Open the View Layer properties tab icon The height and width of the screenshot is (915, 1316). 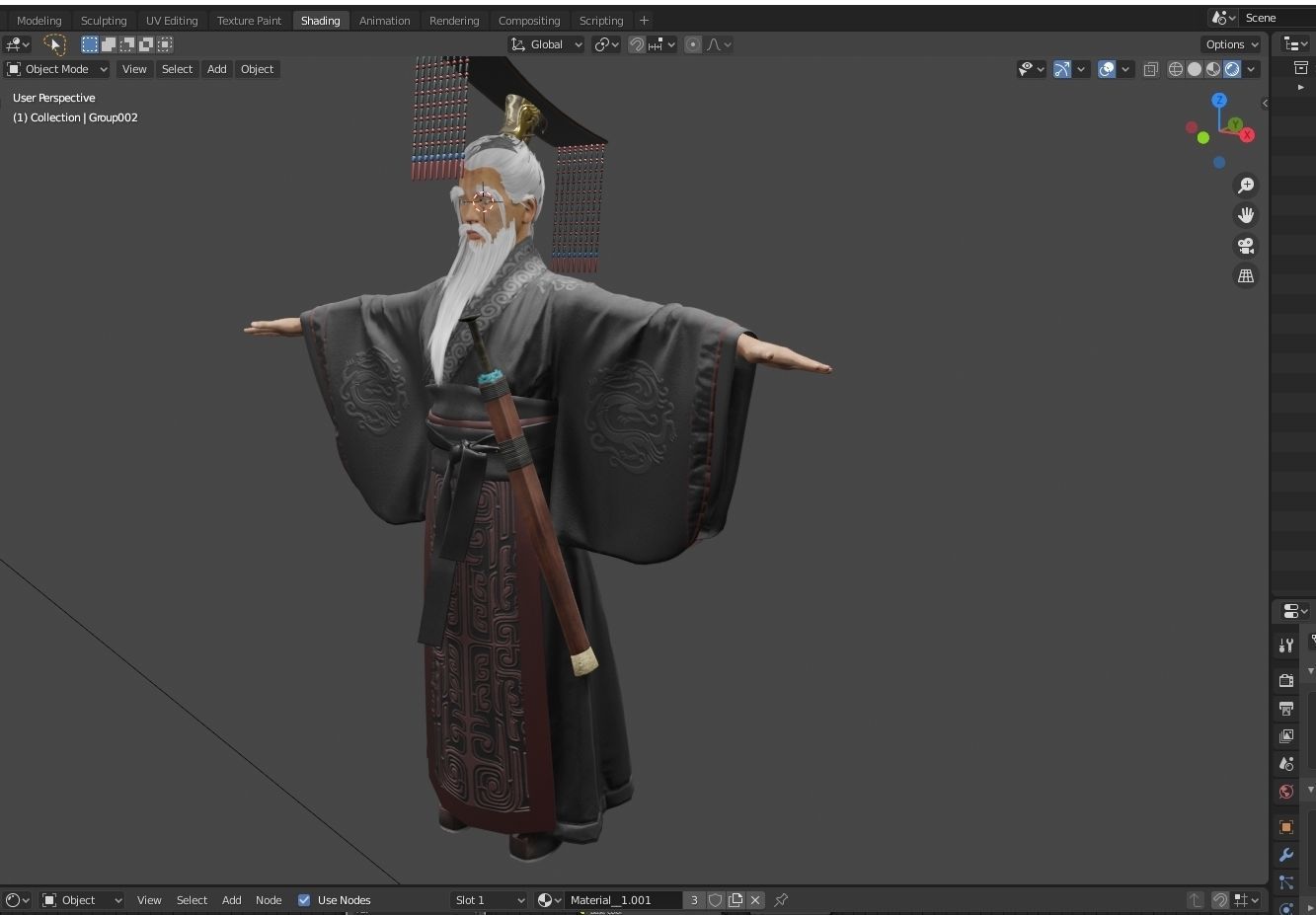1286,736
